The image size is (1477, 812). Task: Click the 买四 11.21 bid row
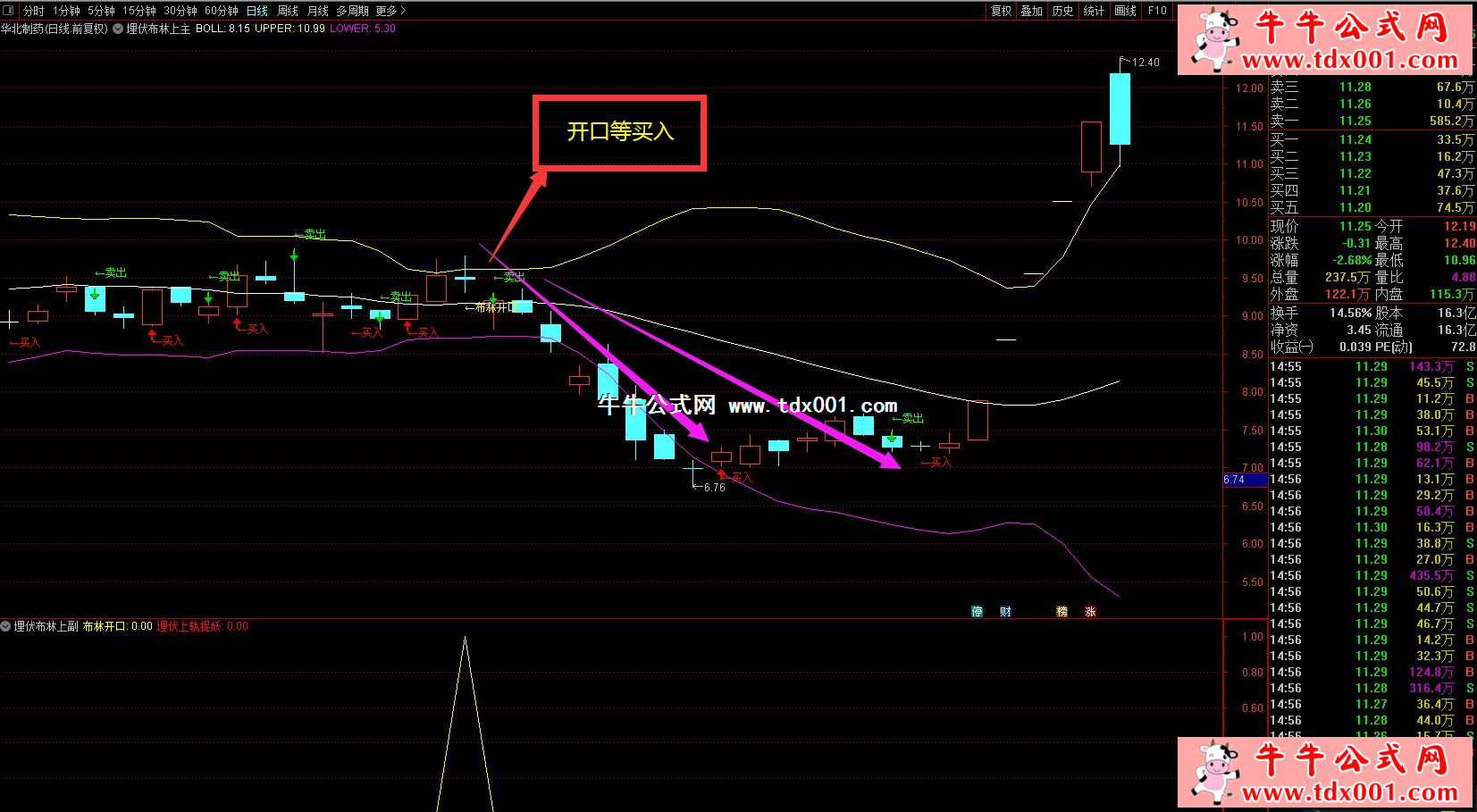1372,190
